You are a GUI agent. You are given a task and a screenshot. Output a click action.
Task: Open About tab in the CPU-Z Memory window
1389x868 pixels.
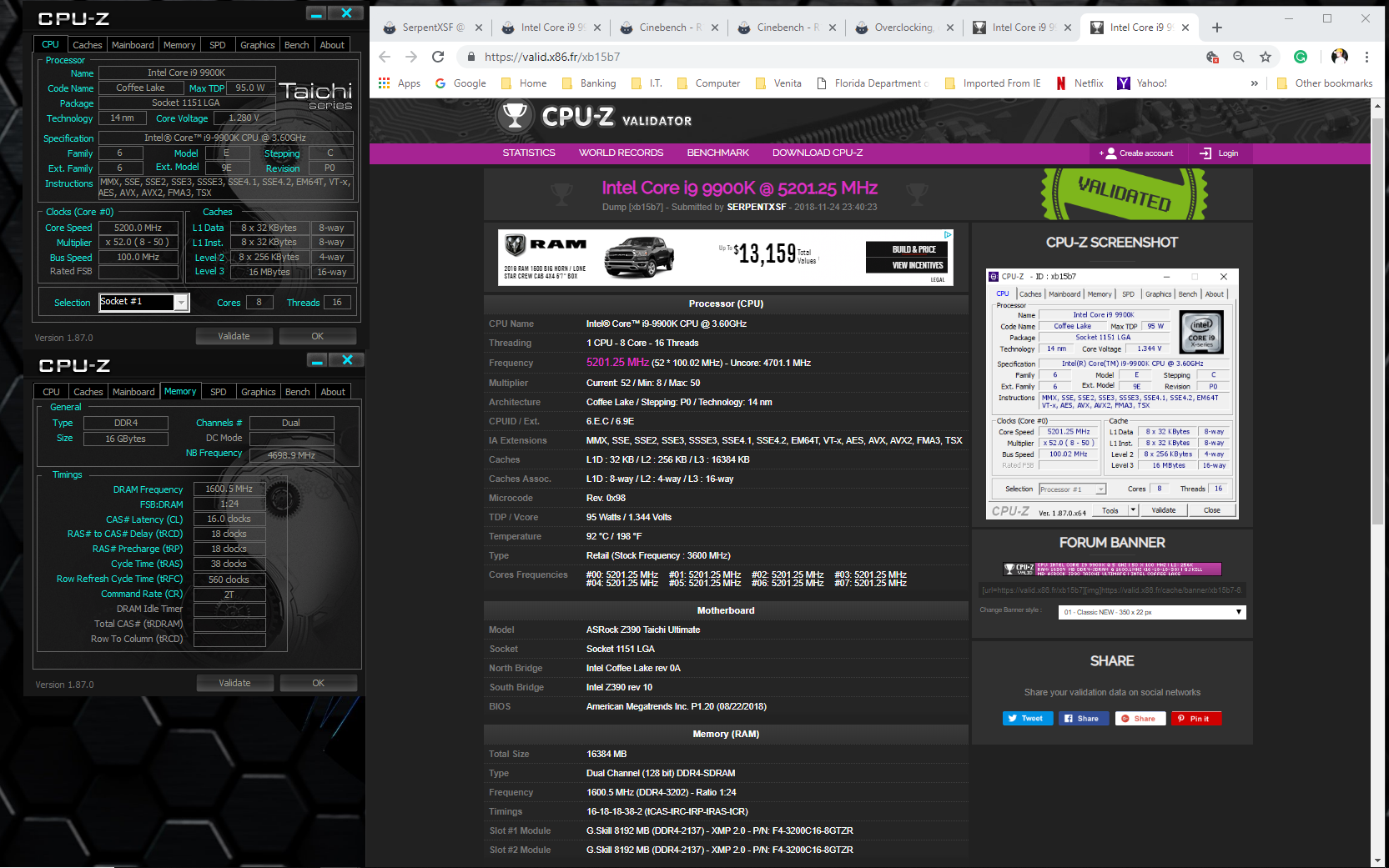pos(333,392)
